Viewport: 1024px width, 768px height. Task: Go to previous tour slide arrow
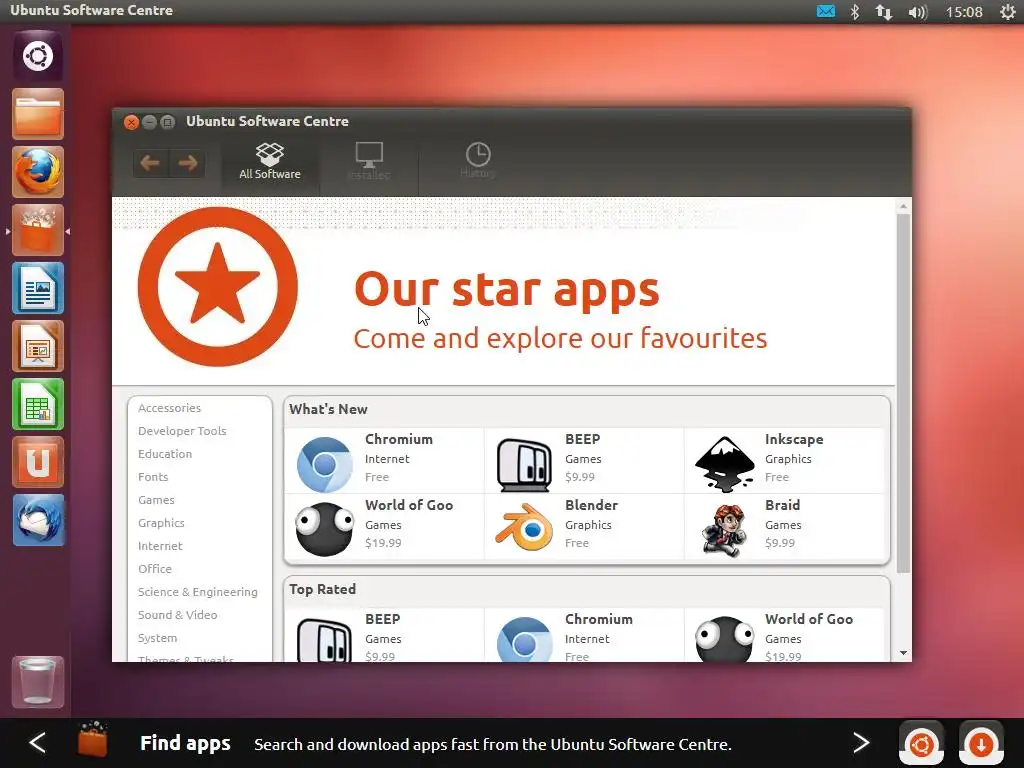point(38,743)
